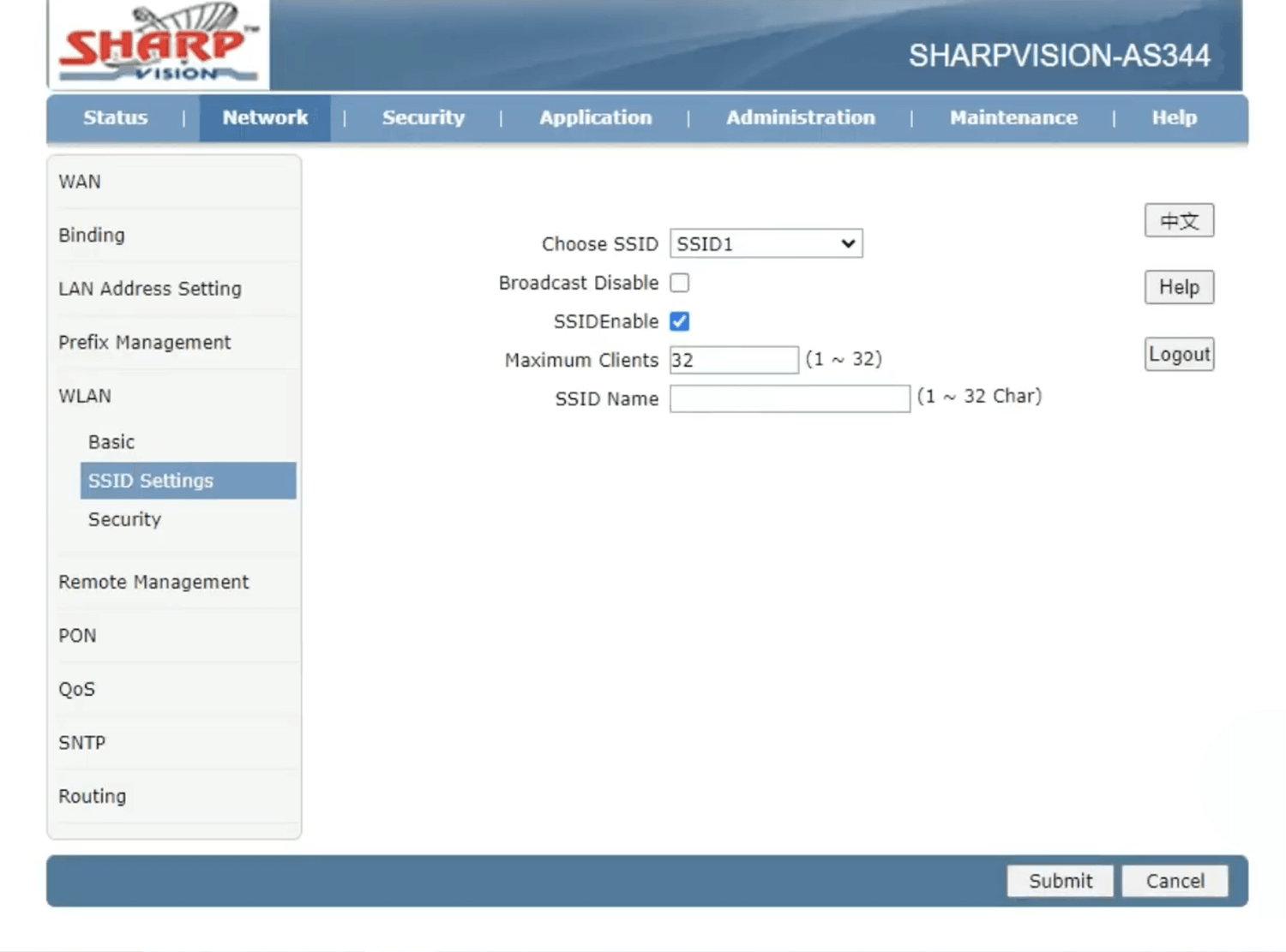Enable the Broadcast Disable checkbox

(679, 283)
